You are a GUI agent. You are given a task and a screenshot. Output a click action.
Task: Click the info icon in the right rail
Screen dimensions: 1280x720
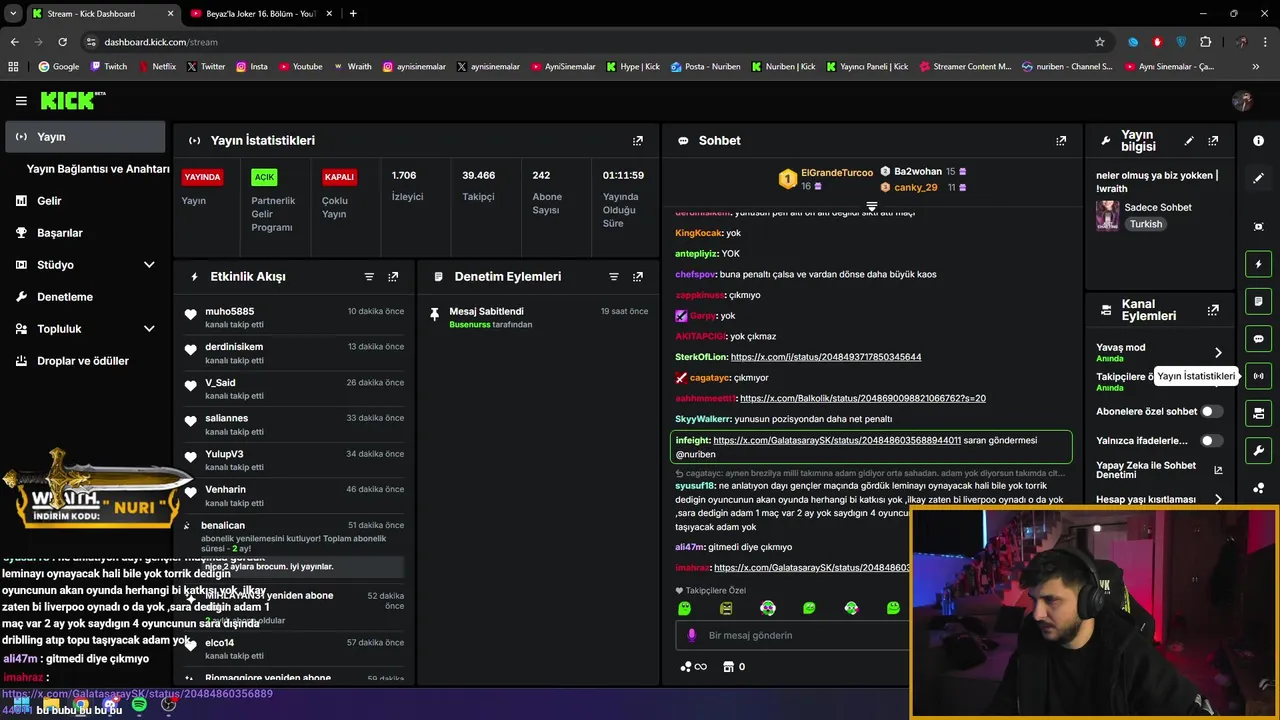pyautogui.click(x=1258, y=141)
